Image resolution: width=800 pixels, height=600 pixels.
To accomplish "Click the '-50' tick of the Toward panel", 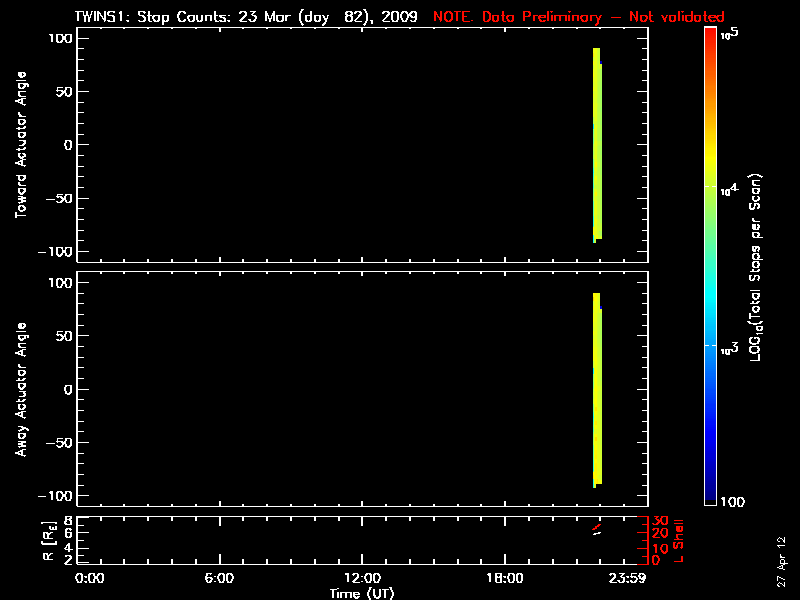I will [59, 198].
